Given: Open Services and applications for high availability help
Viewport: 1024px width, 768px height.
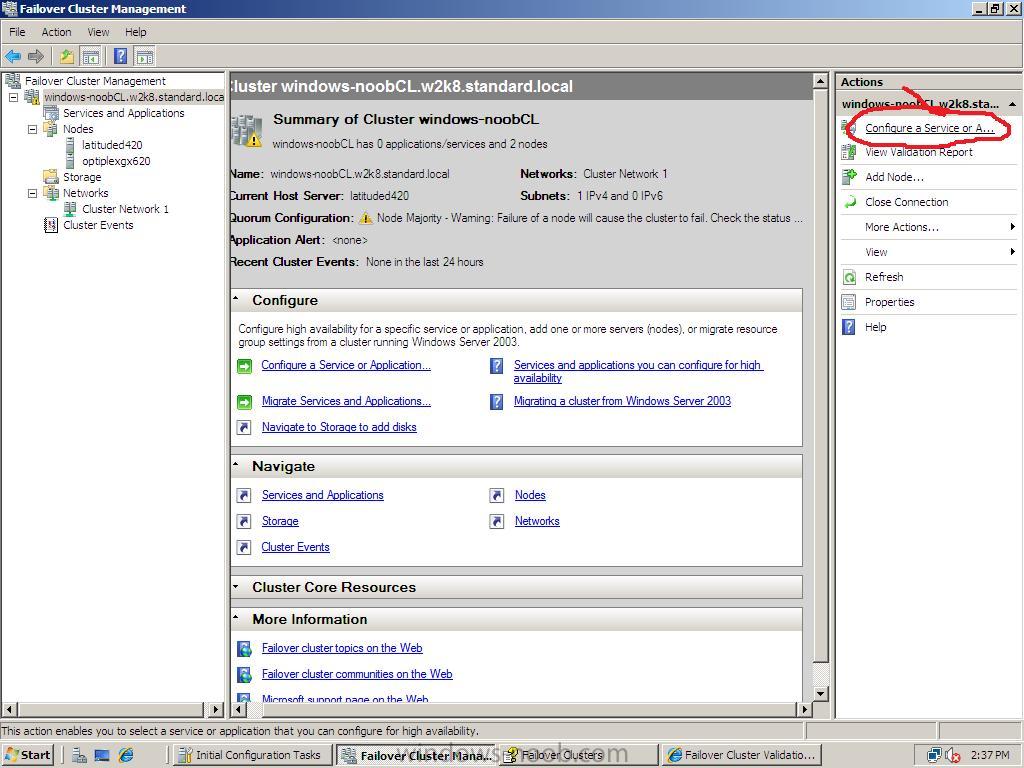Looking at the screenshot, I should point(638,371).
